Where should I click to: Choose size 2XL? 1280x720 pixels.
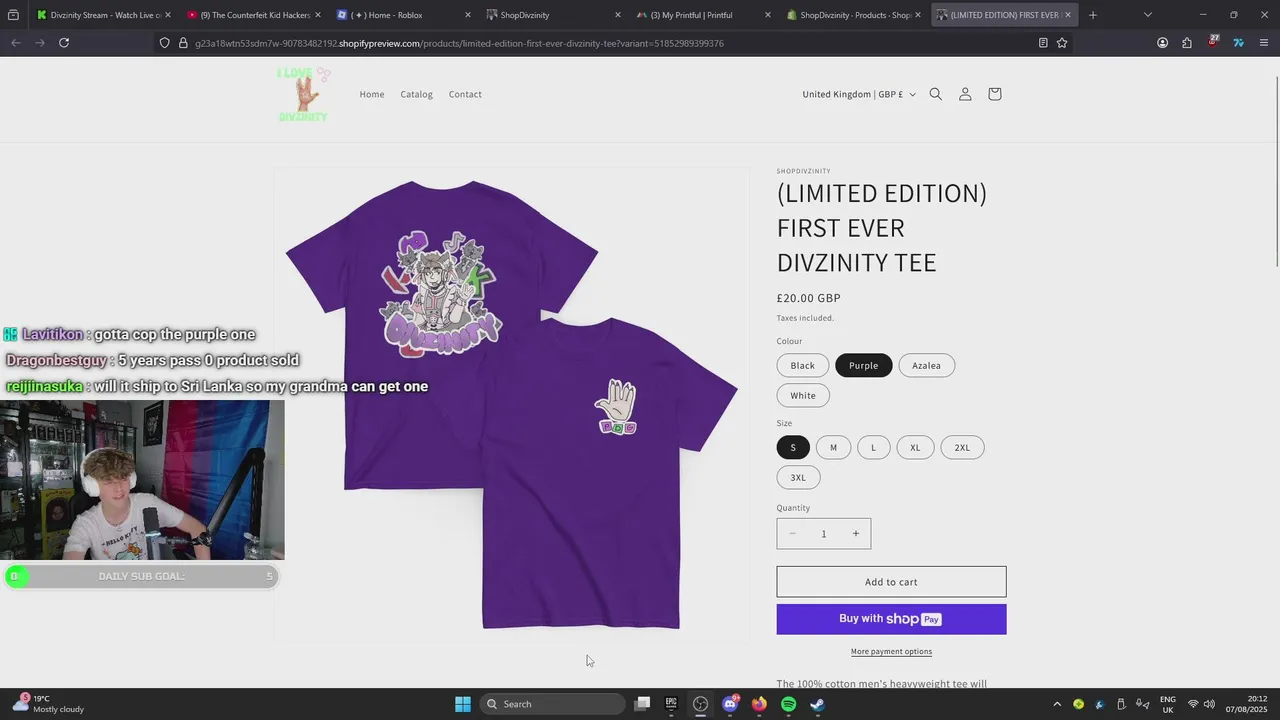click(962, 448)
